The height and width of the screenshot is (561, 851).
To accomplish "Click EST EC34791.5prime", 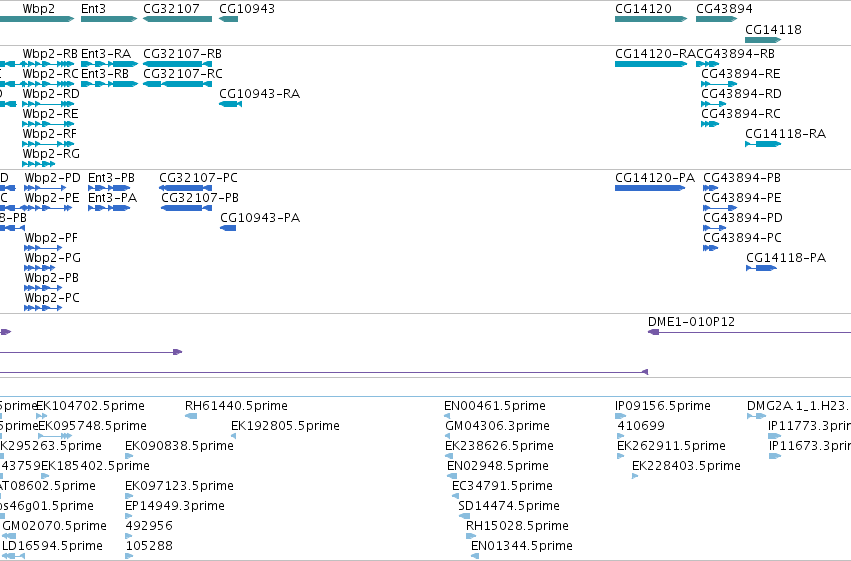I will [455, 496].
